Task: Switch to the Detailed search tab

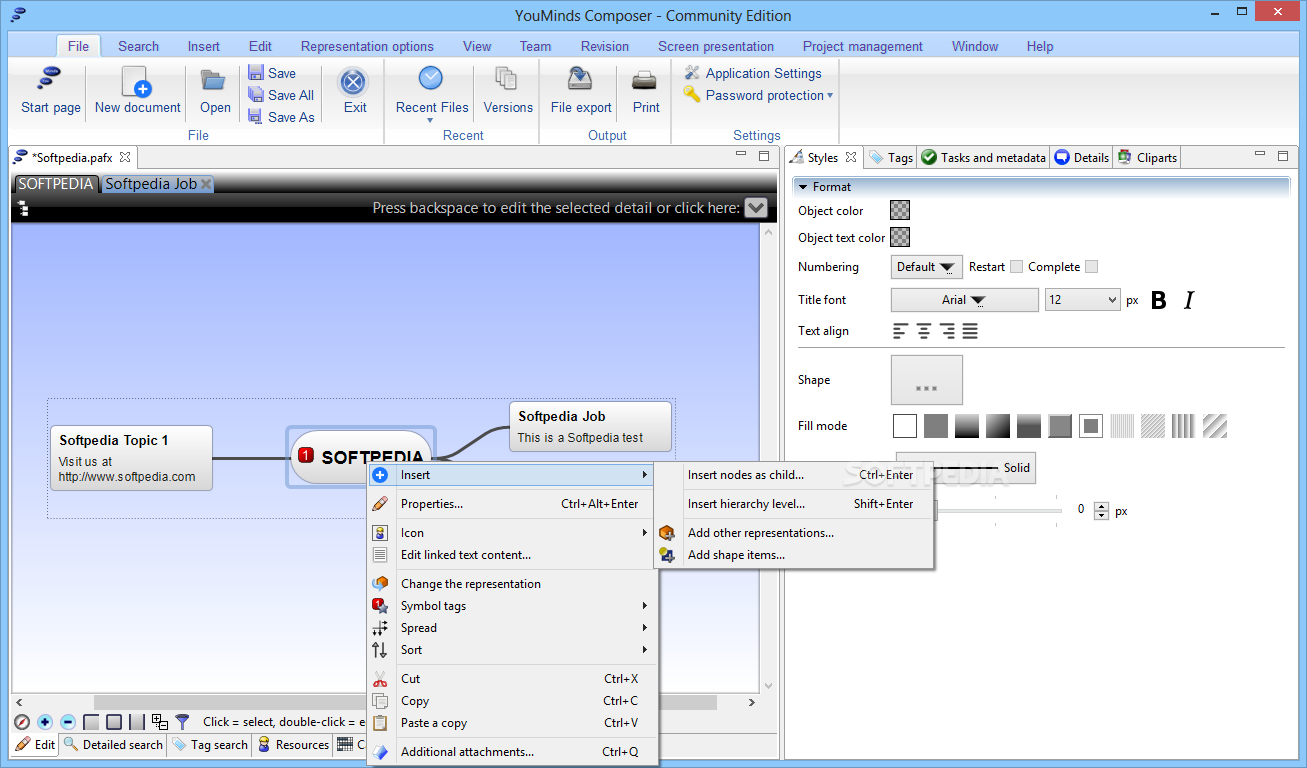Action: tap(113, 745)
